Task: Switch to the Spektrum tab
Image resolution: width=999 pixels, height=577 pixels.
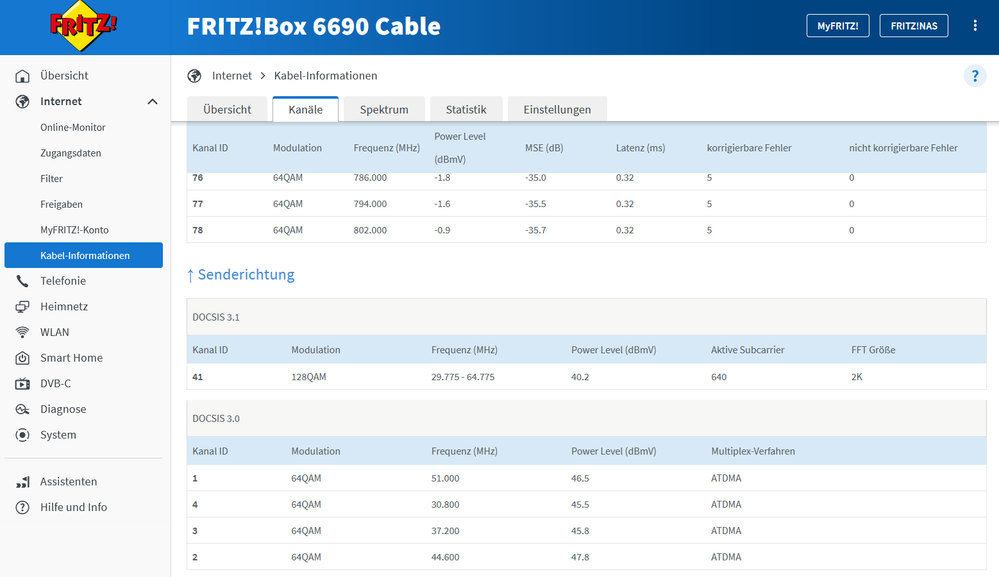Action: point(383,108)
